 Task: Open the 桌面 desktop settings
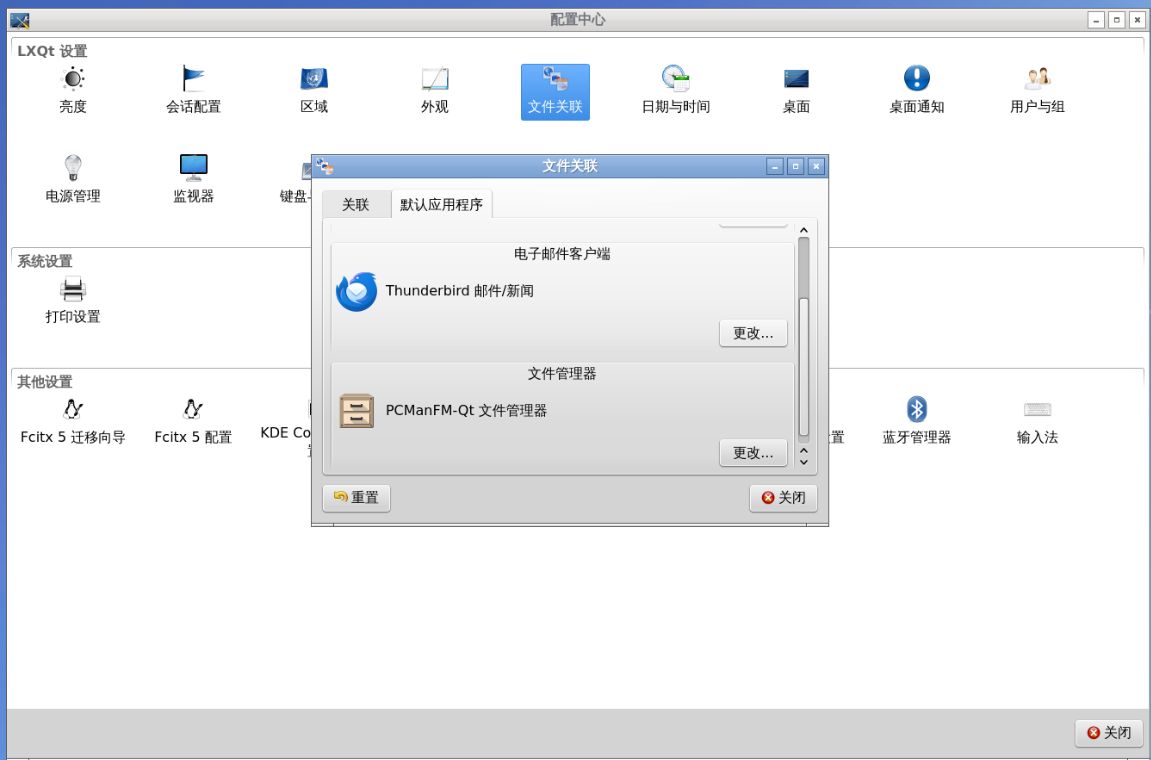[796, 91]
